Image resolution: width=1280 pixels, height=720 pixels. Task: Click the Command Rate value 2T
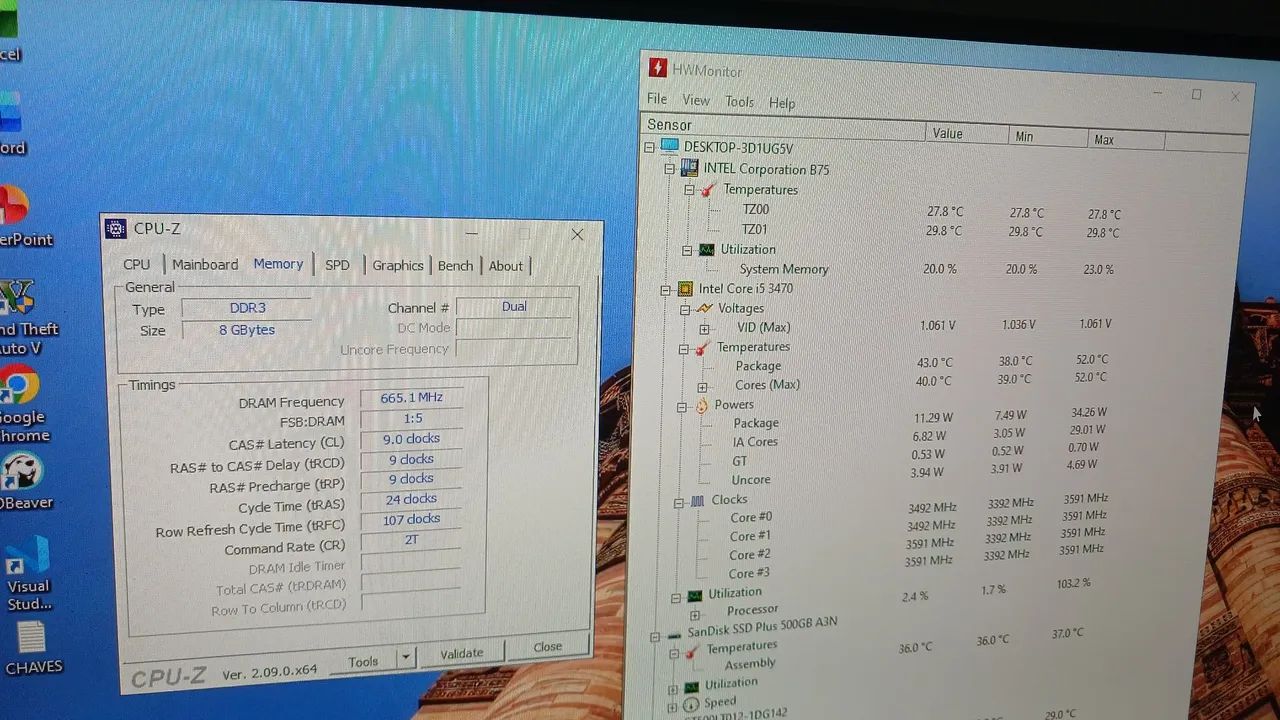(x=411, y=539)
